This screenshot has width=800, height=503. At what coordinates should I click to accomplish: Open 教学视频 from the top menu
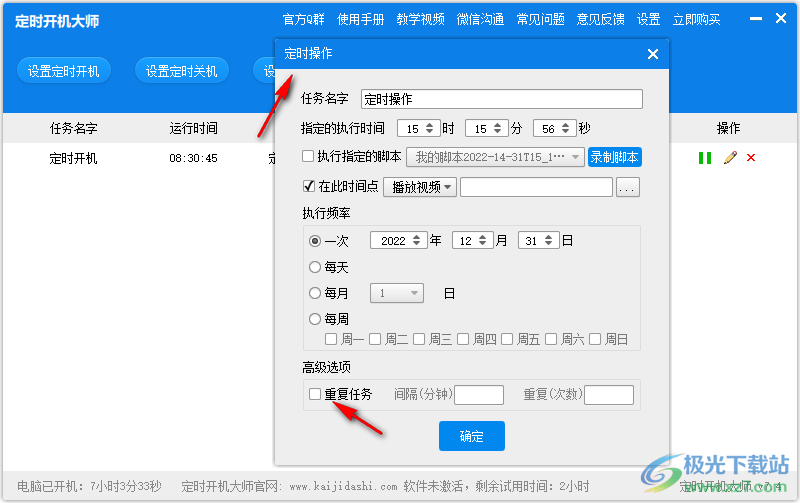pyautogui.click(x=420, y=19)
